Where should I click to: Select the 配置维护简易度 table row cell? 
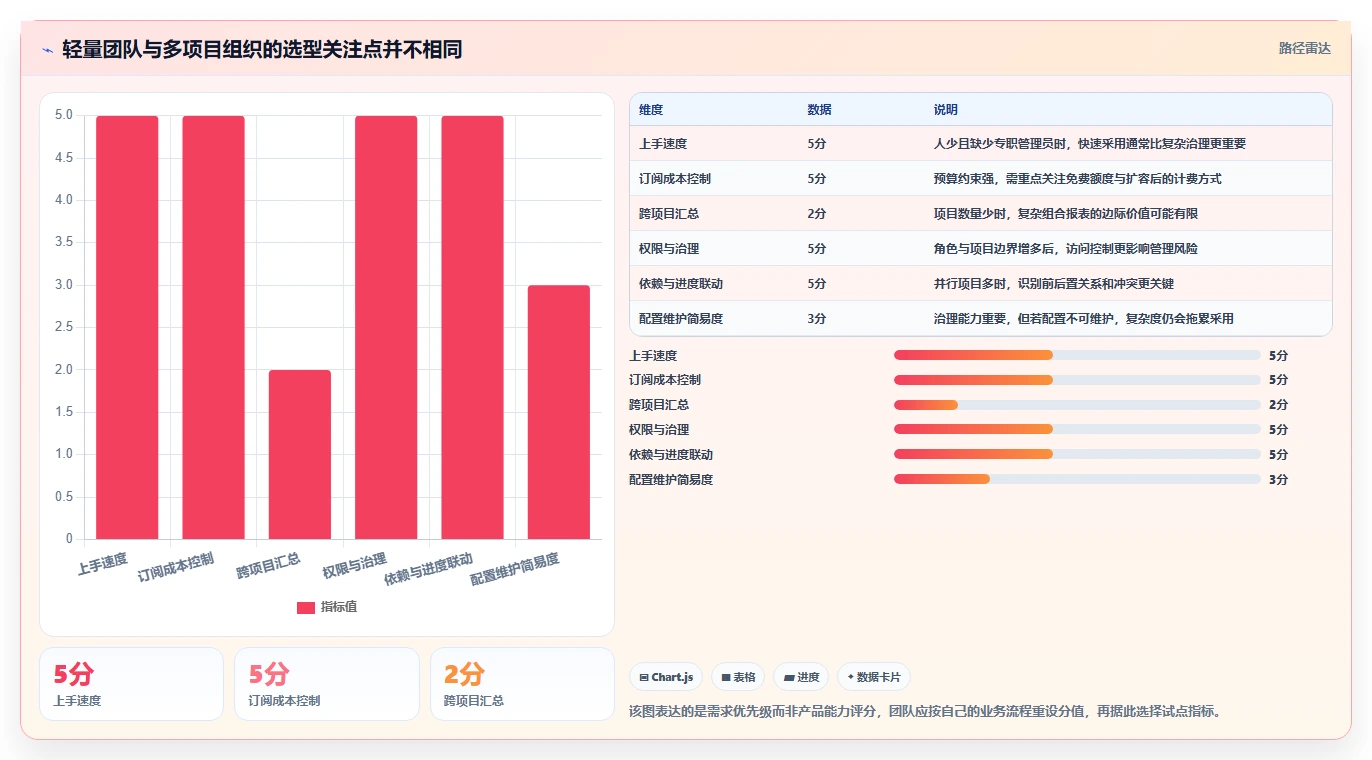[681, 318]
